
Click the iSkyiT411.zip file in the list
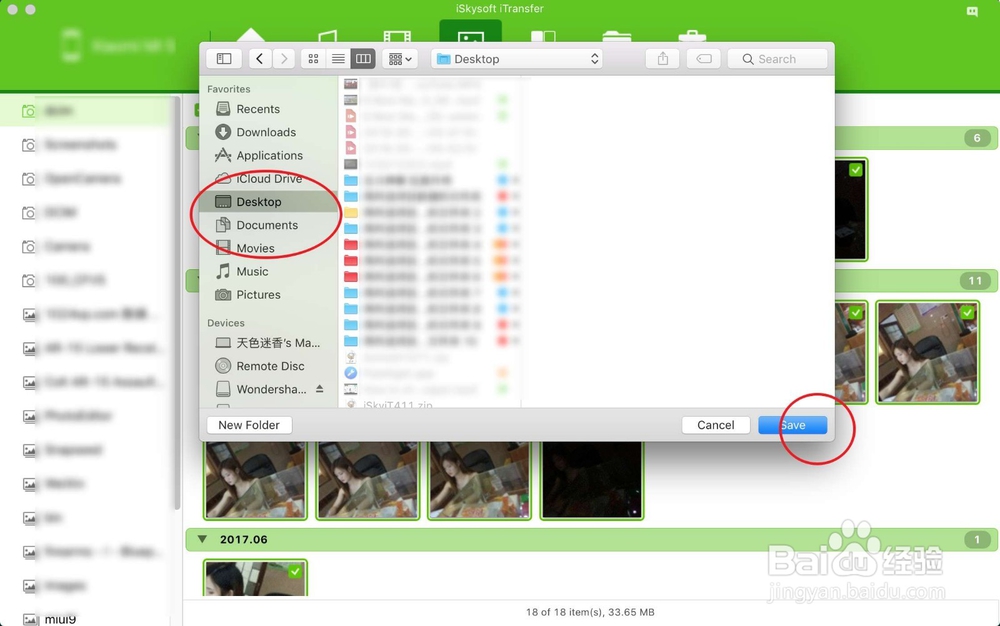point(397,405)
